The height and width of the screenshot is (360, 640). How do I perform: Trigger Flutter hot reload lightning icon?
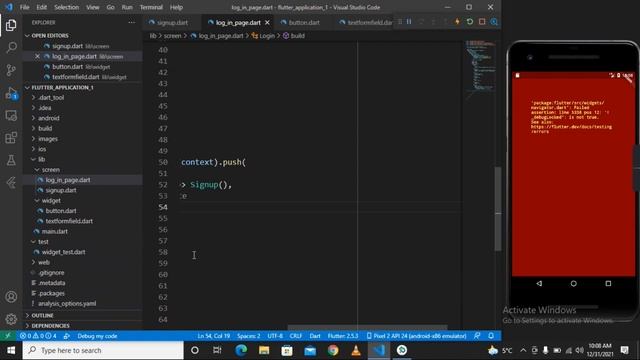pos(457,22)
